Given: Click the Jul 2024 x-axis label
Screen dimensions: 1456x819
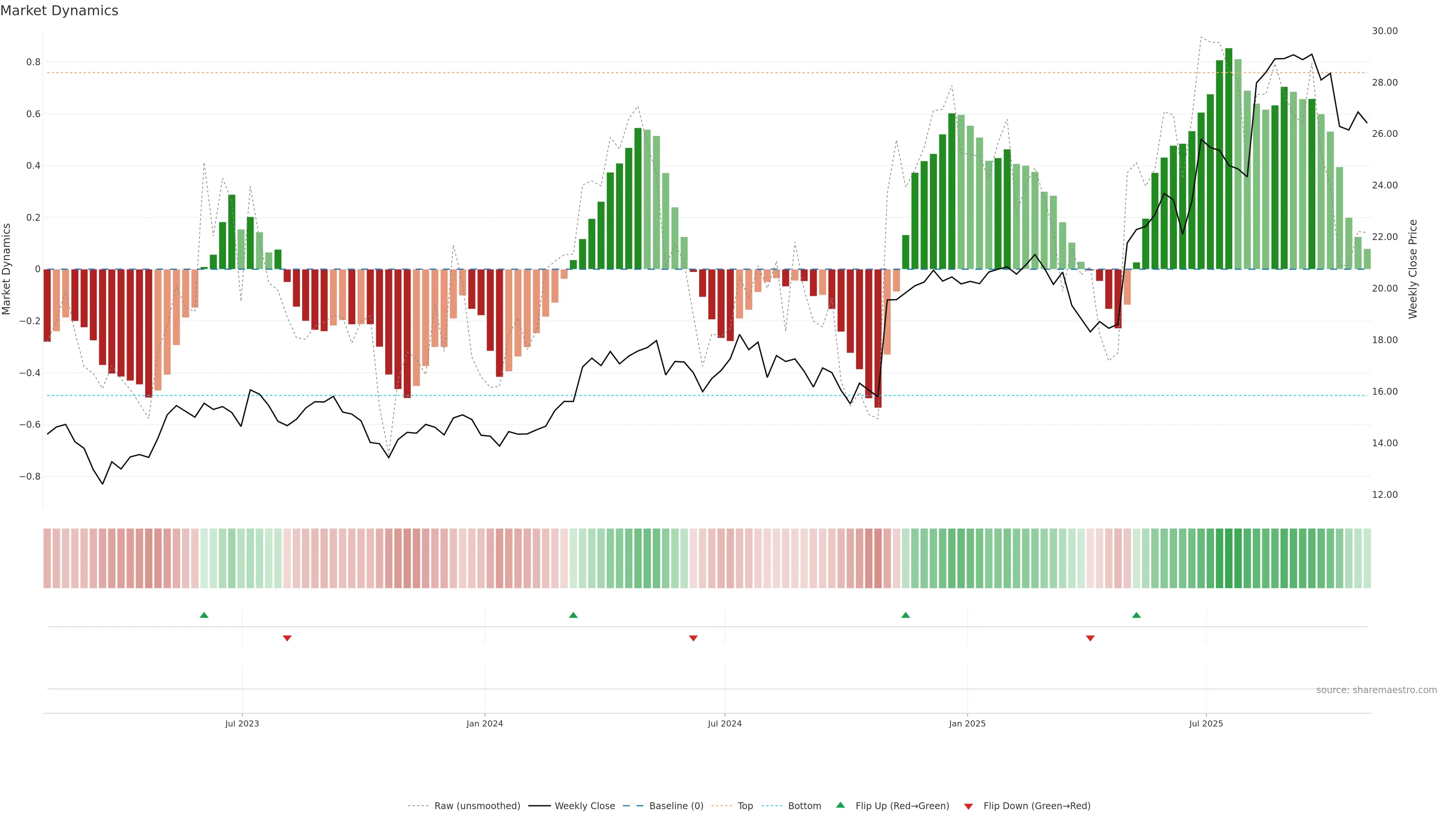Looking at the screenshot, I should click(725, 723).
